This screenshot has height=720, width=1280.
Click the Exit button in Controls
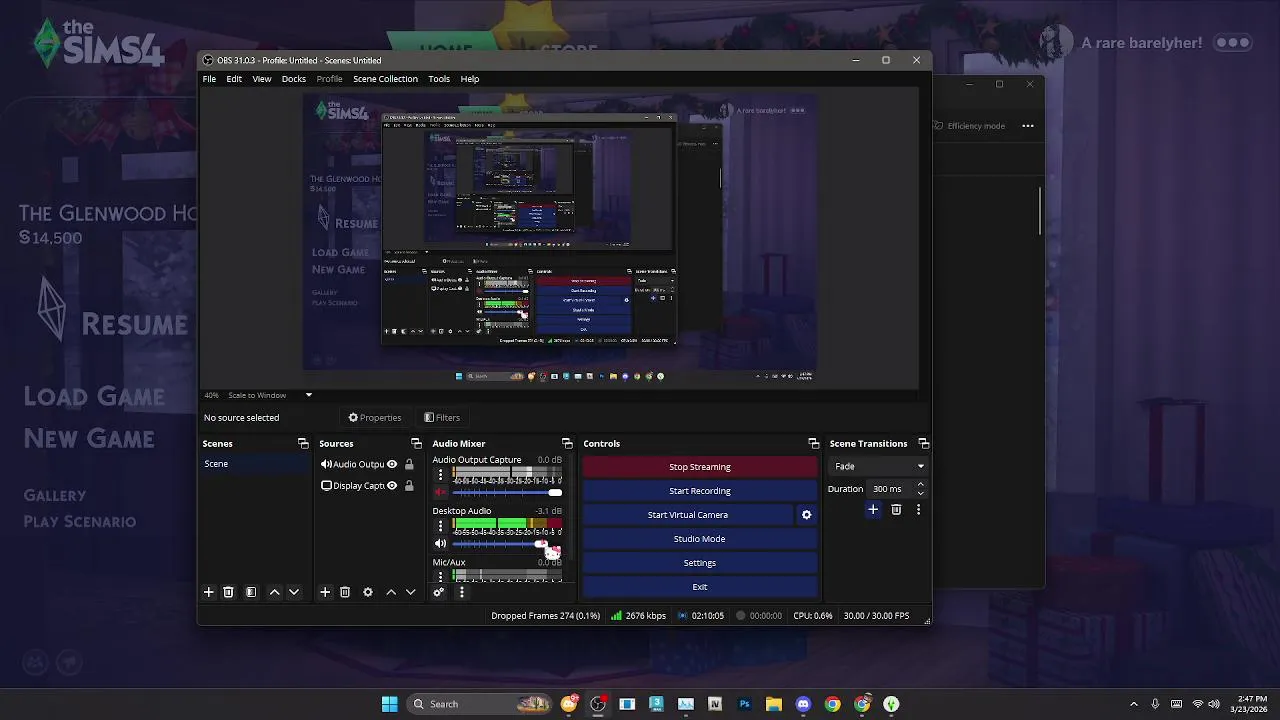(x=700, y=587)
